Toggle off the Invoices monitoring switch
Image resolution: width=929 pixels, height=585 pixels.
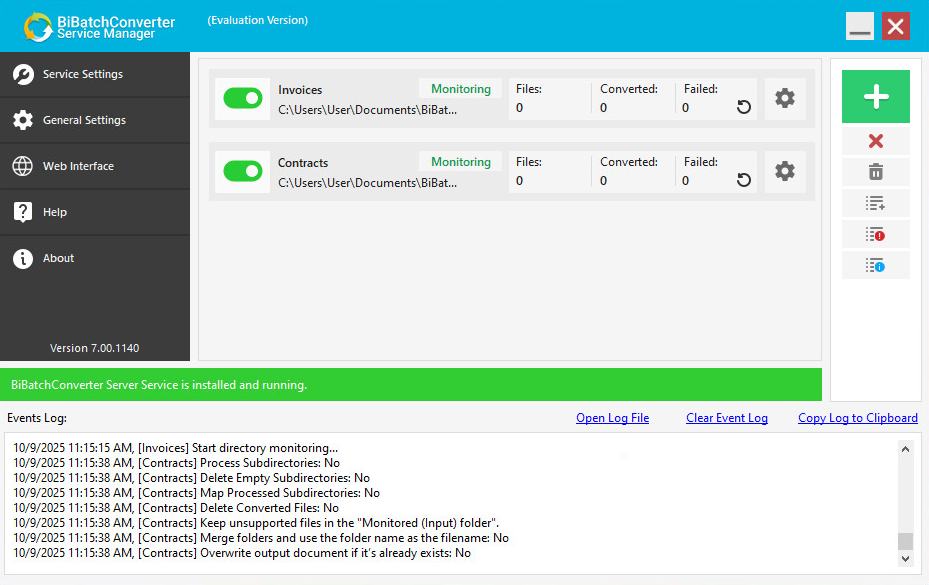242,98
